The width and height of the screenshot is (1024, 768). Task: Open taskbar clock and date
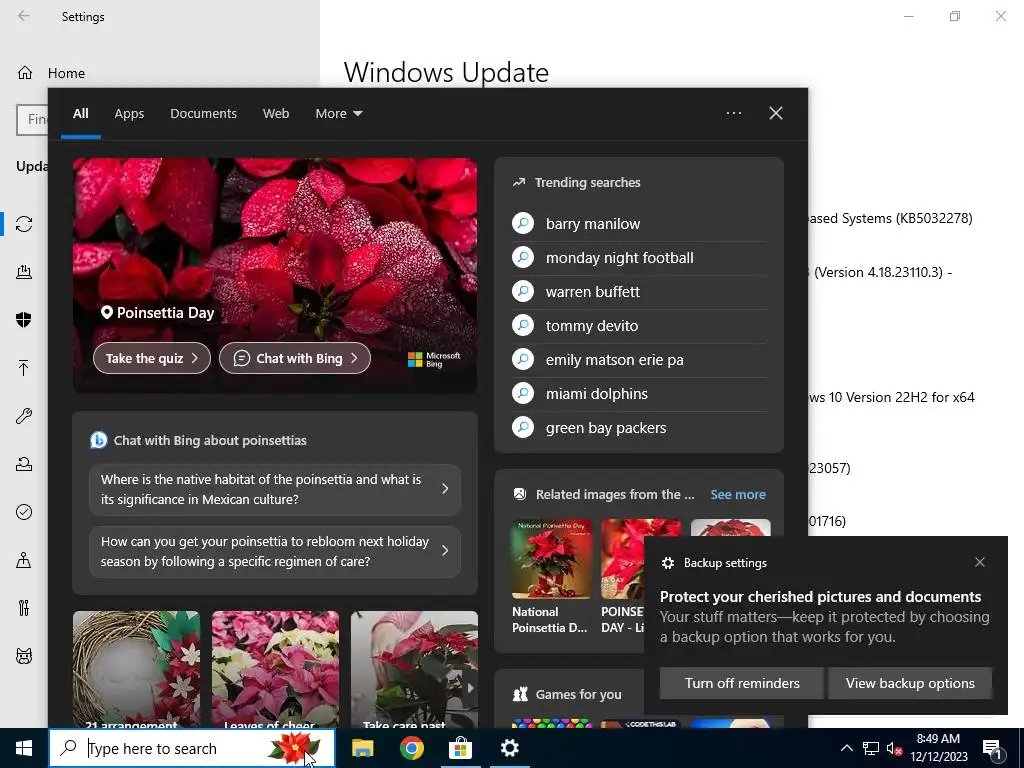(x=938, y=748)
